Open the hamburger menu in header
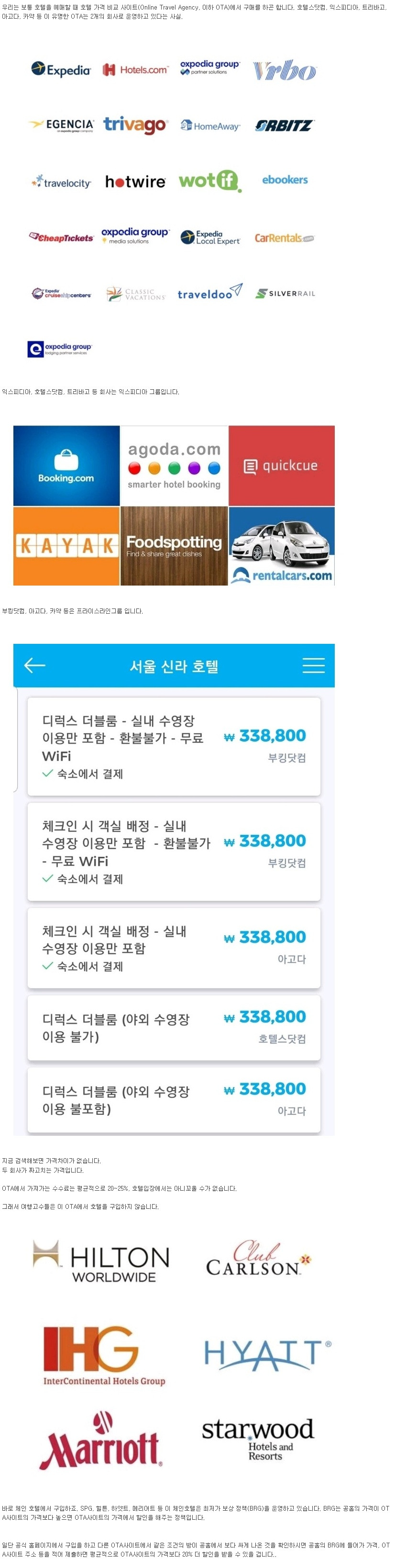This screenshot has height=1568, width=395. click(313, 665)
